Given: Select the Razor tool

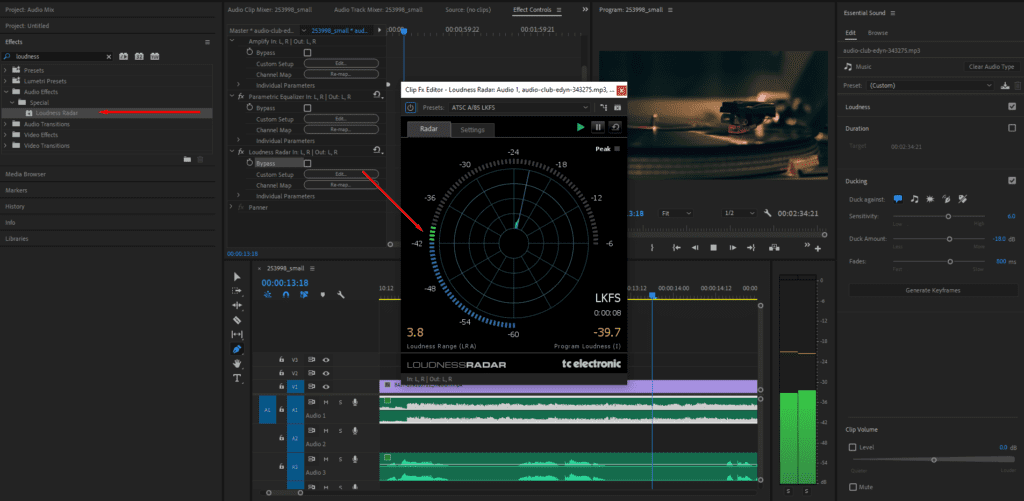Looking at the screenshot, I should (x=237, y=320).
